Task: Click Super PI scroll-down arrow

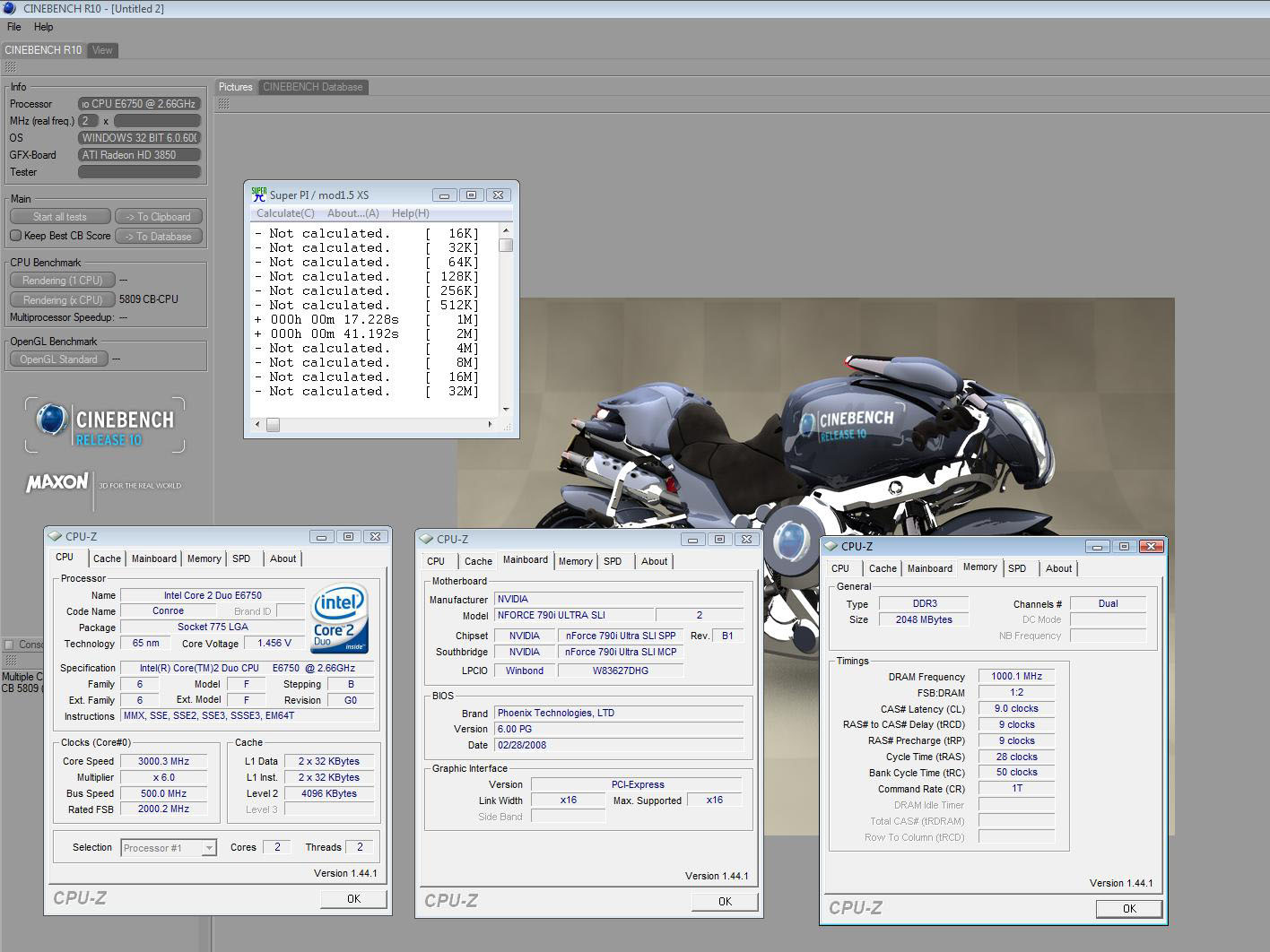Action: 506,410
